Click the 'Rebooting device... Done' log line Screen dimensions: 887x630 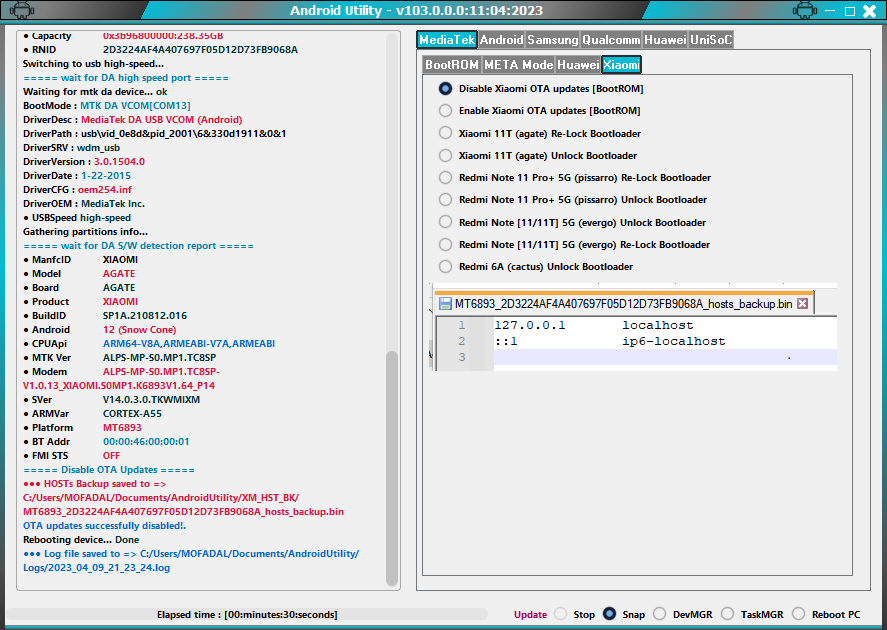pyautogui.click(x=81, y=540)
